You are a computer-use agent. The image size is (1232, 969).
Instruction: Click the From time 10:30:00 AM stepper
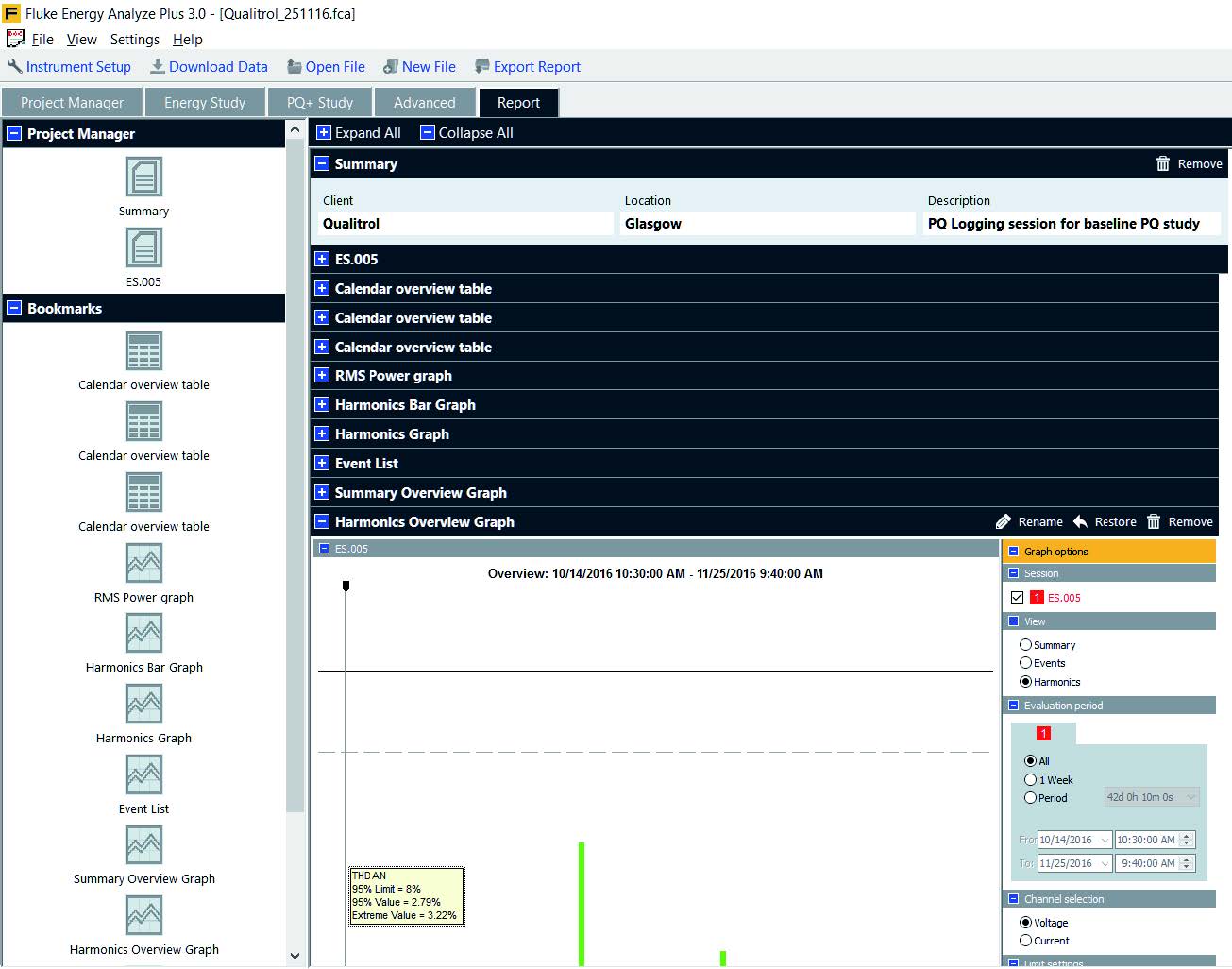1187,839
